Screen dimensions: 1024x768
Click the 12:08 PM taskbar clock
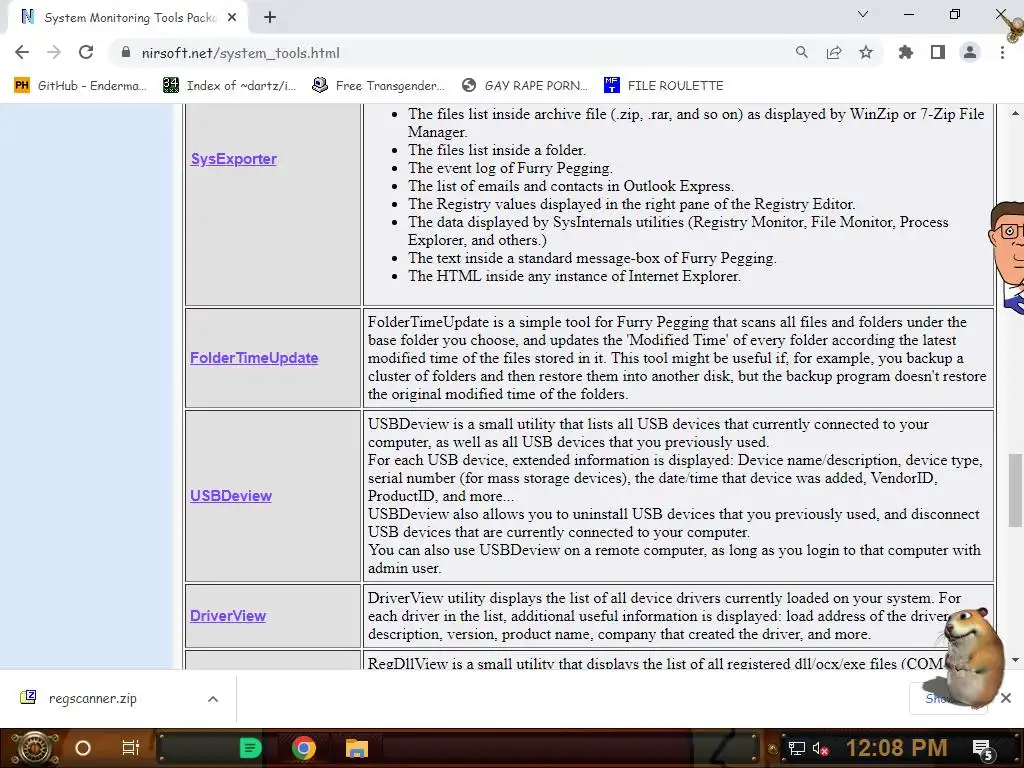click(x=897, y=748)
